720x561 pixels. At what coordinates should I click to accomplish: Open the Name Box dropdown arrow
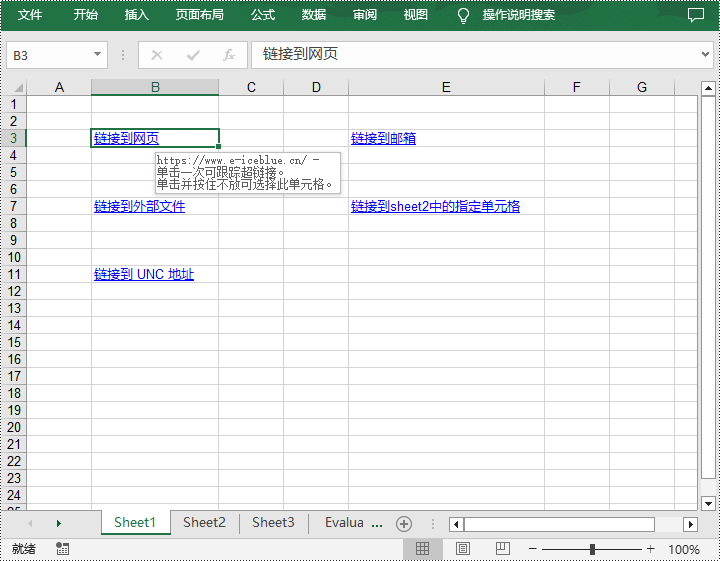[97, 54]
